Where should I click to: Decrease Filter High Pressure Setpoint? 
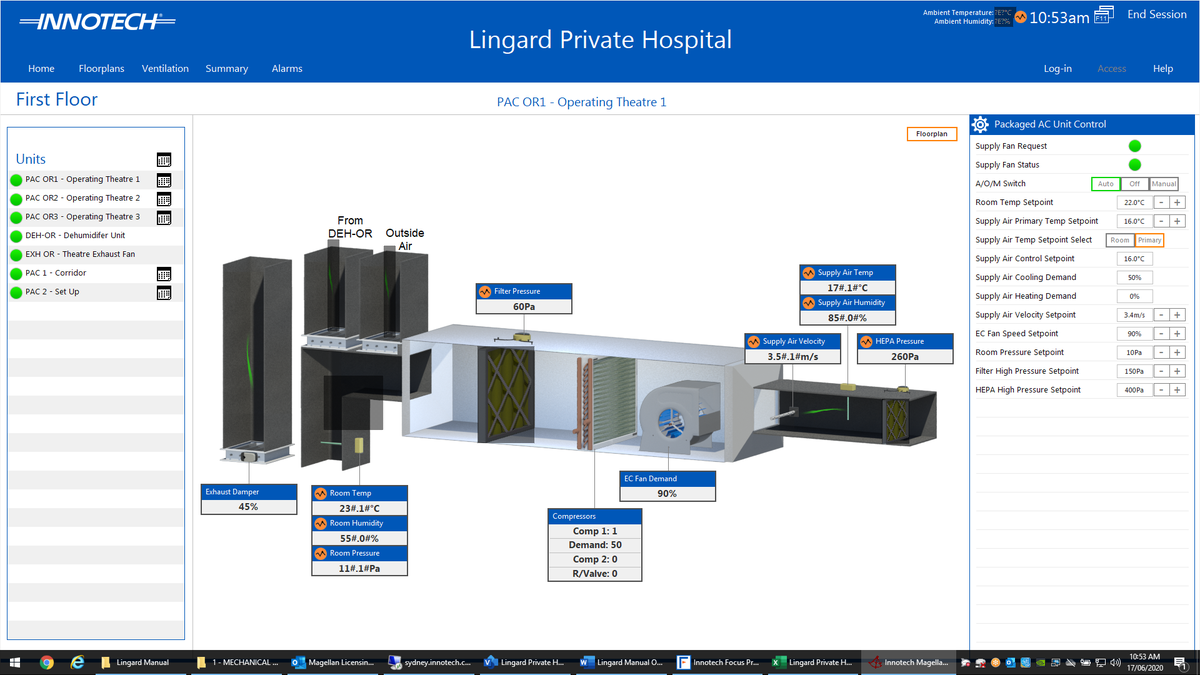[1162, 371]
